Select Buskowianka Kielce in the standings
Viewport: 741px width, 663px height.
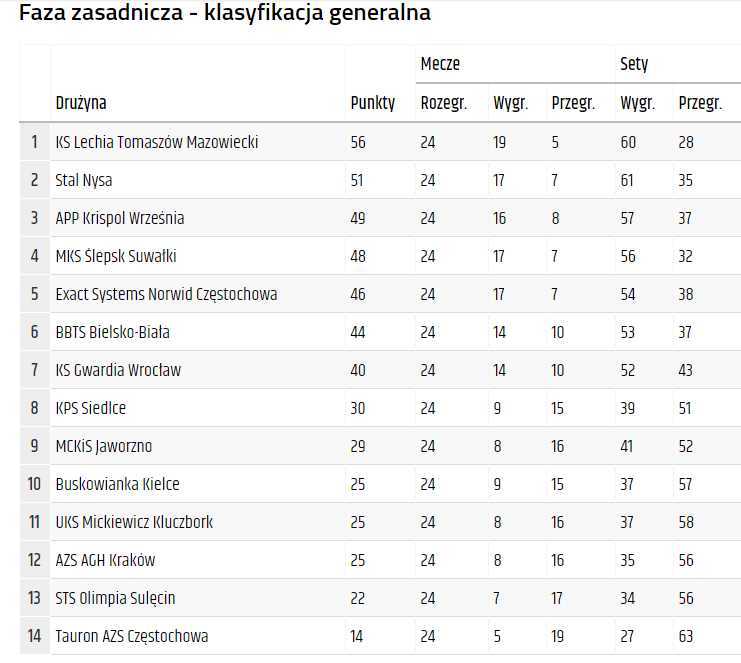(118, 484)
